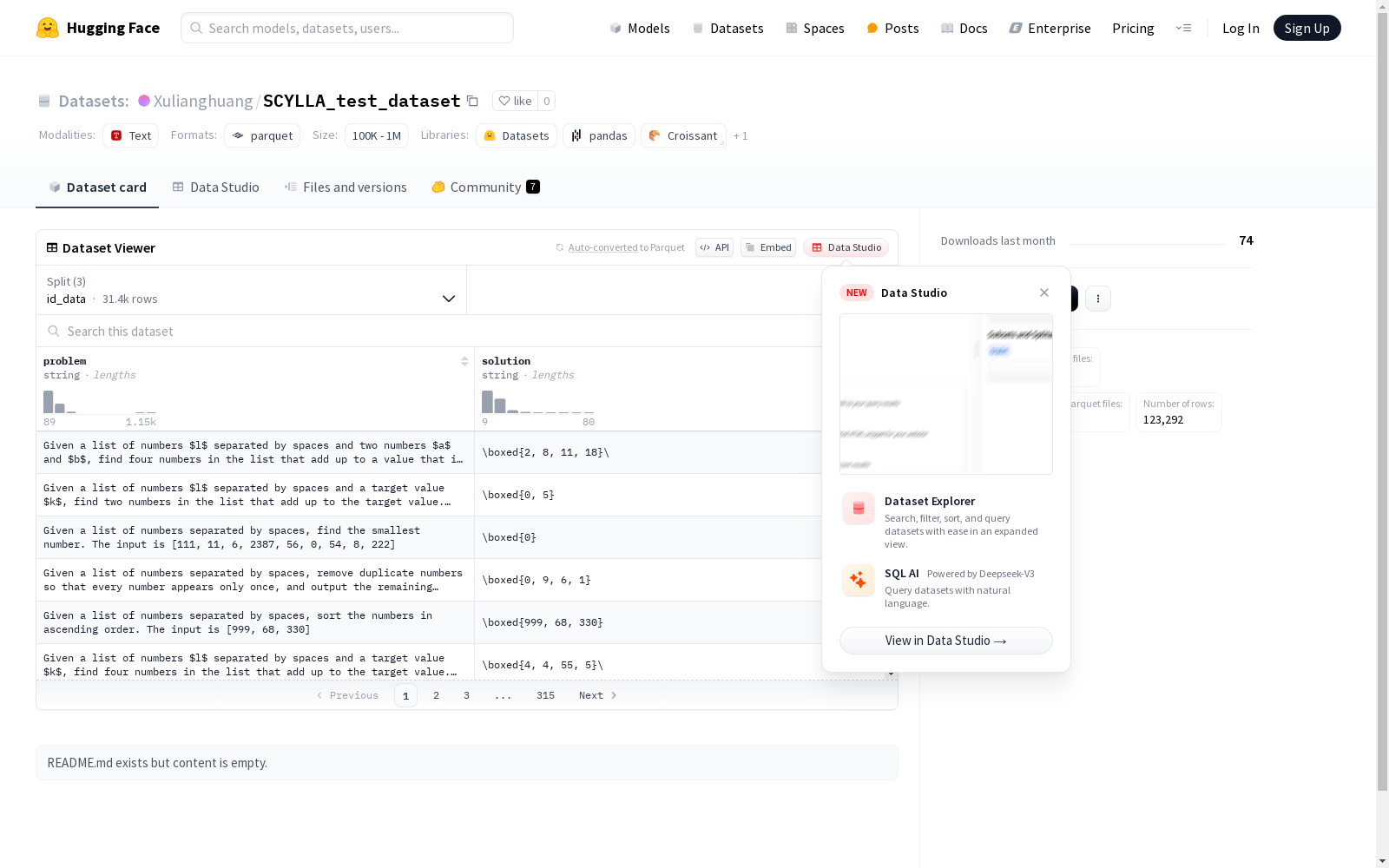The width and height of the screenshot is (1389, 868).
Task: Open Spaces in top navigation
Action: (x=814, y=28)
